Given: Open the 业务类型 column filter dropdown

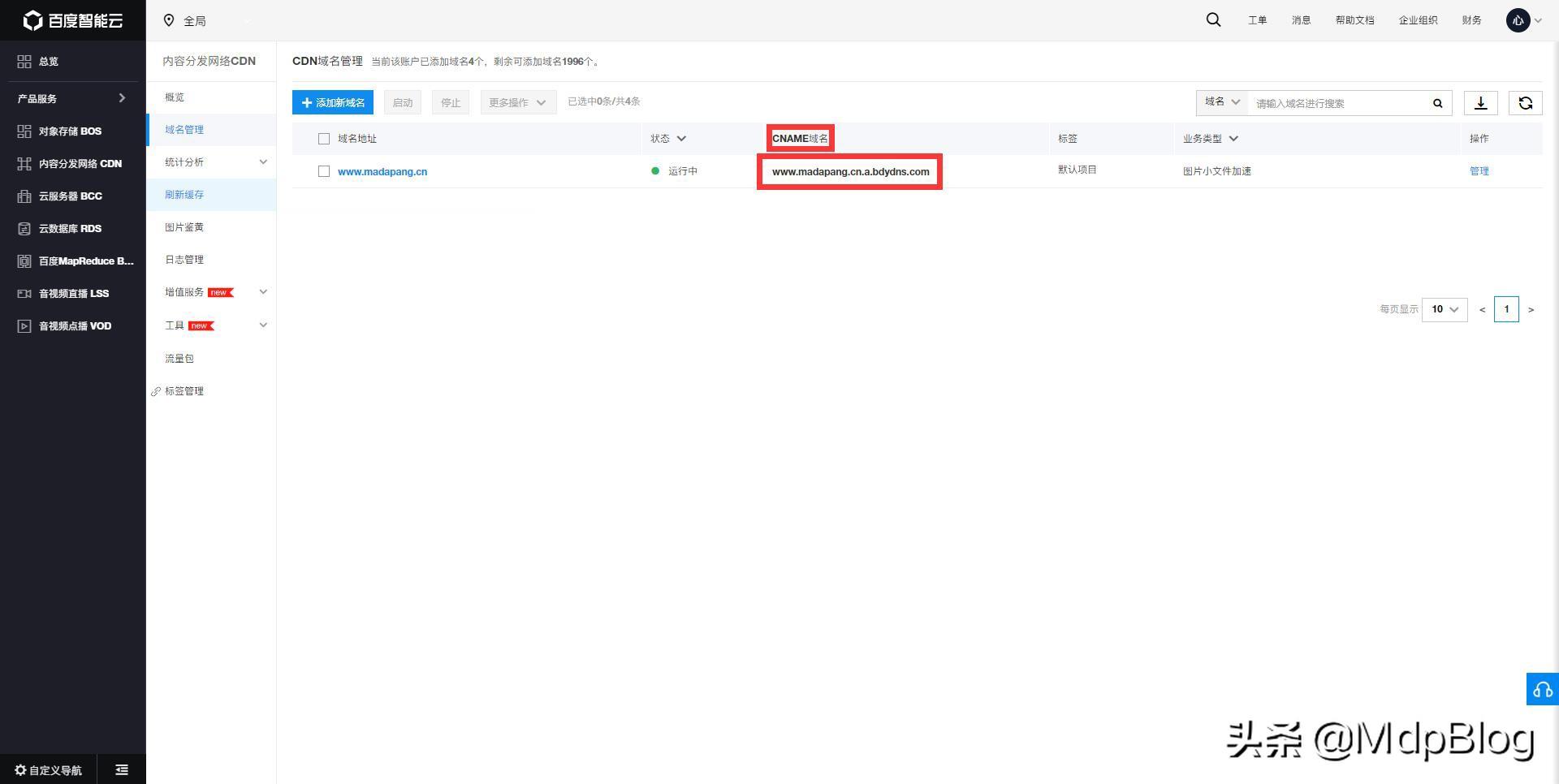Looking at the screenshot, I should point(1233,139).
